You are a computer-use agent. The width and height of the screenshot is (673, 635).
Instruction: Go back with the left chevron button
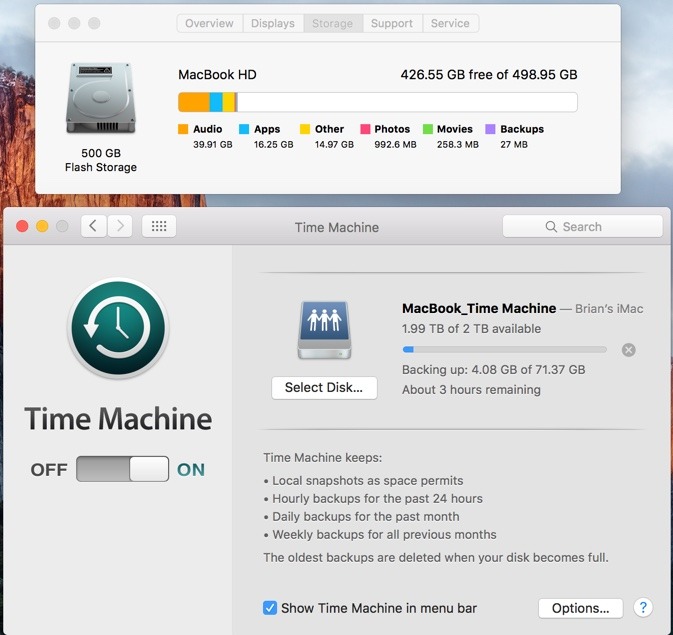(x=94, y=226)
